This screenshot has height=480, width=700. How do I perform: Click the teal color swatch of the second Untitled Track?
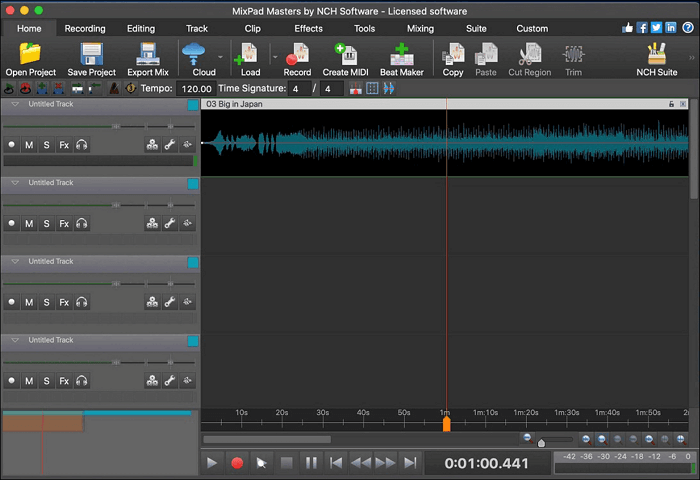(x=193, y=184)
